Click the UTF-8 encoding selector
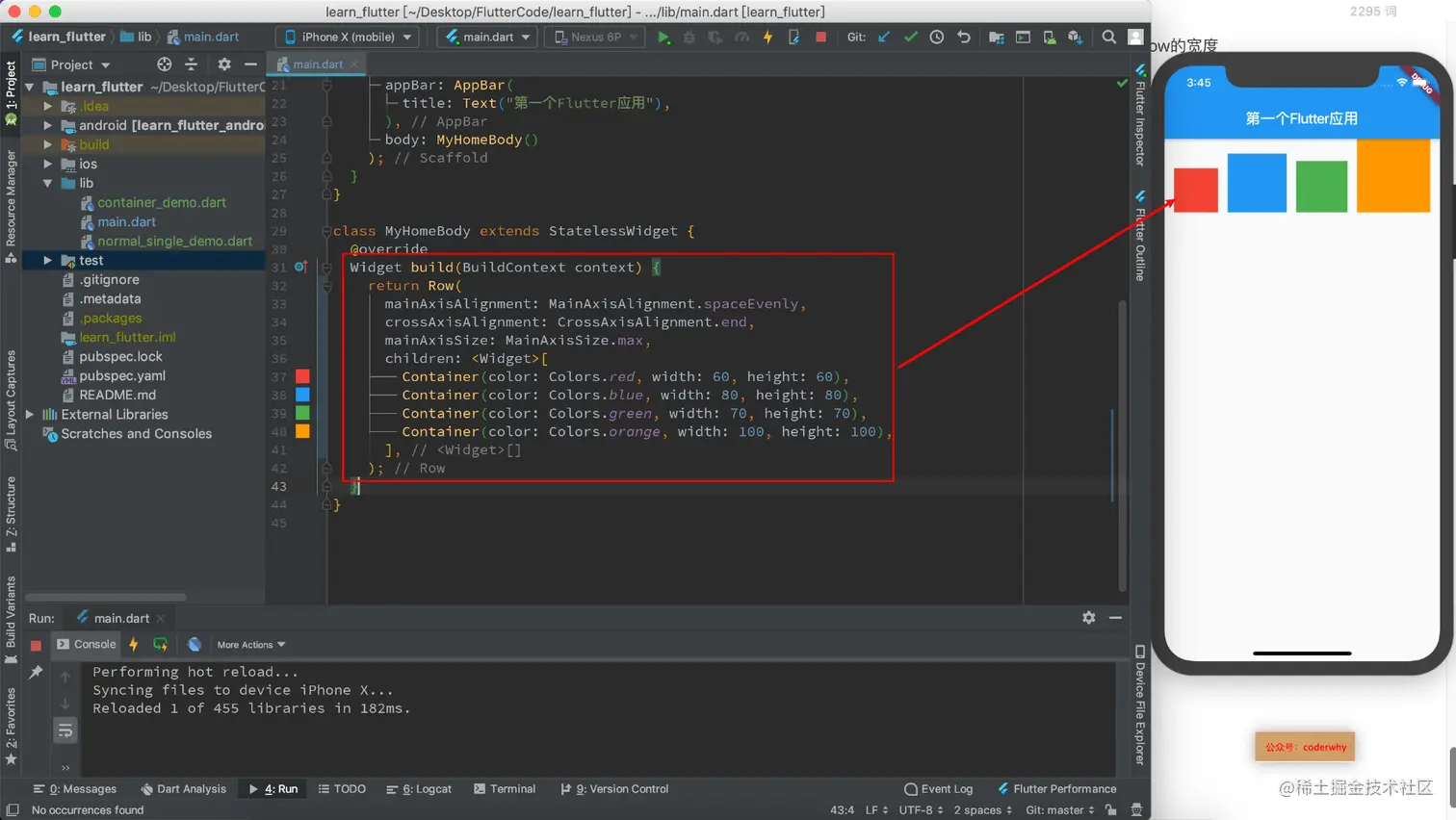 pyautogui.click(x=922, y=810)
